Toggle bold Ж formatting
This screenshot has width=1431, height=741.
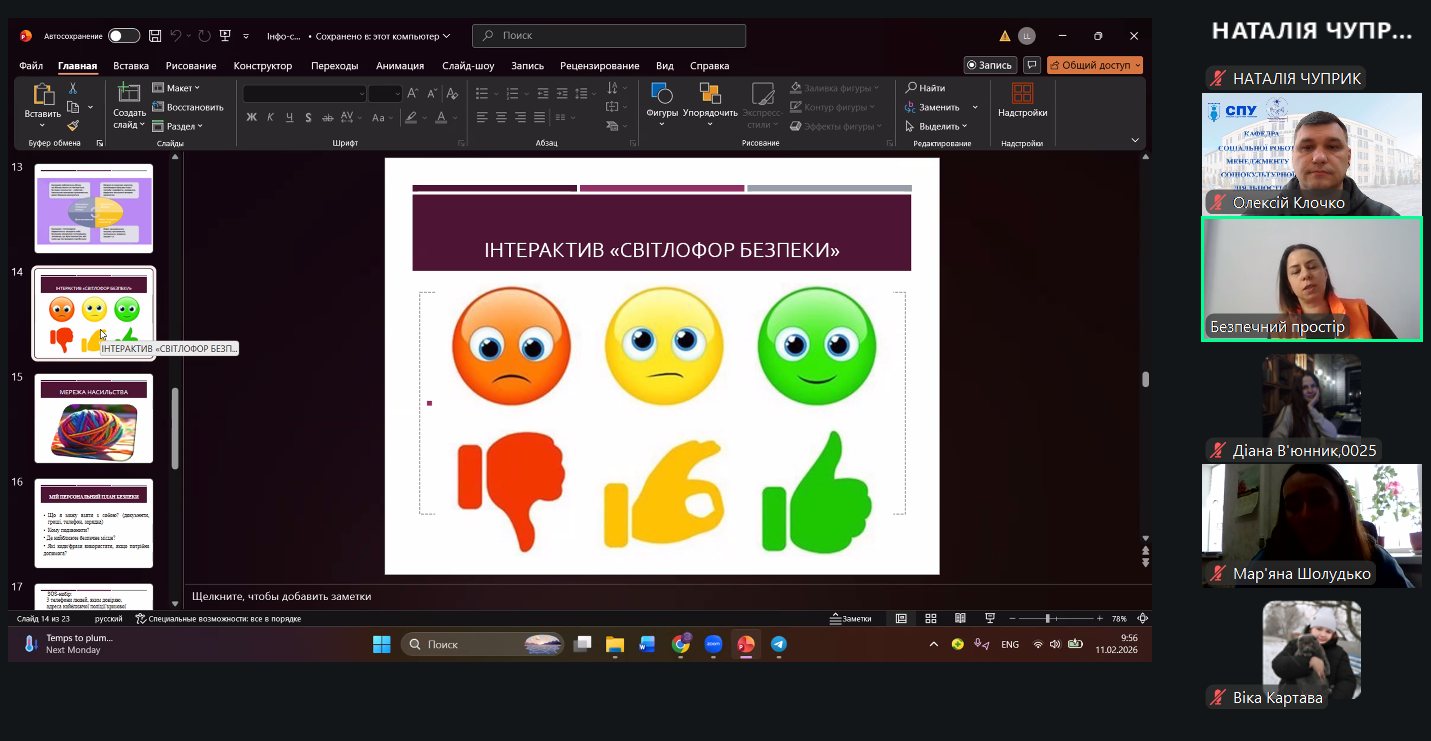[x=252, y=117]
